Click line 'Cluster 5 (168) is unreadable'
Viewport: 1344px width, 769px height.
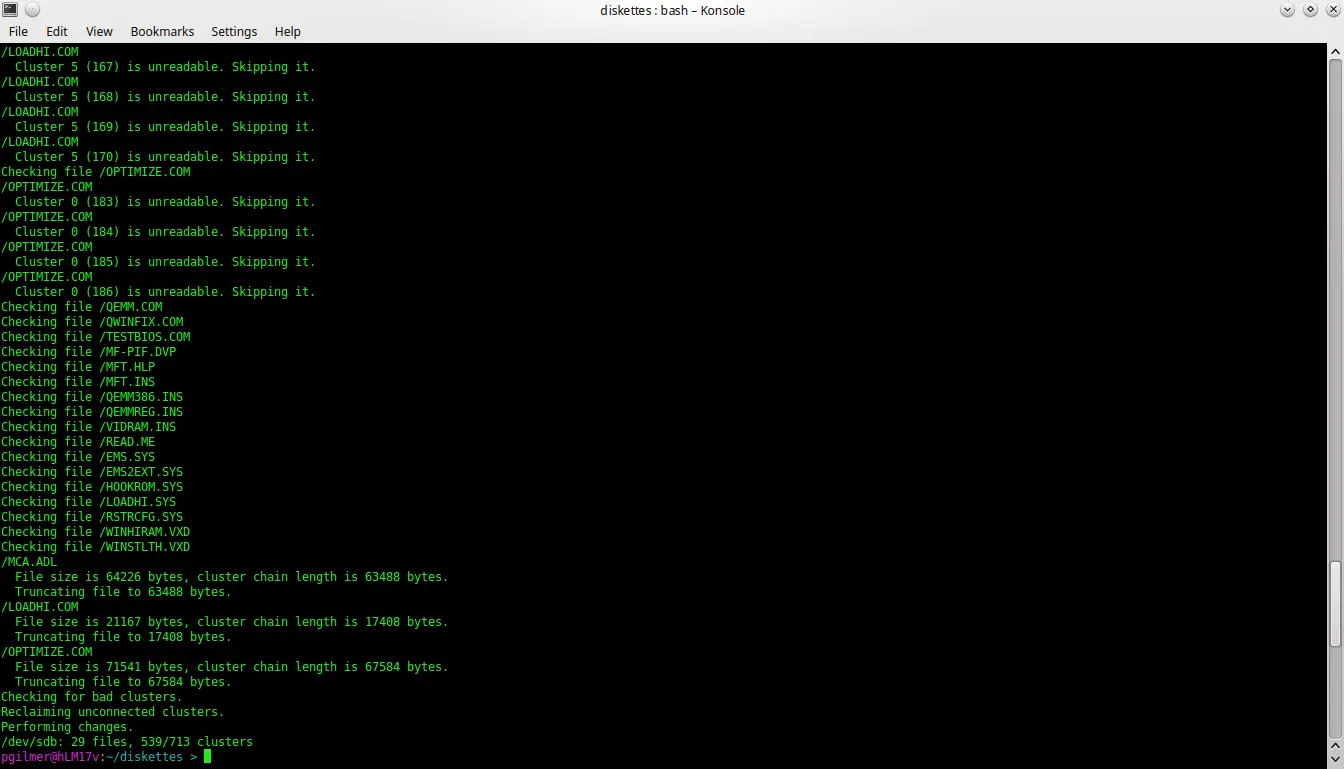165,97
